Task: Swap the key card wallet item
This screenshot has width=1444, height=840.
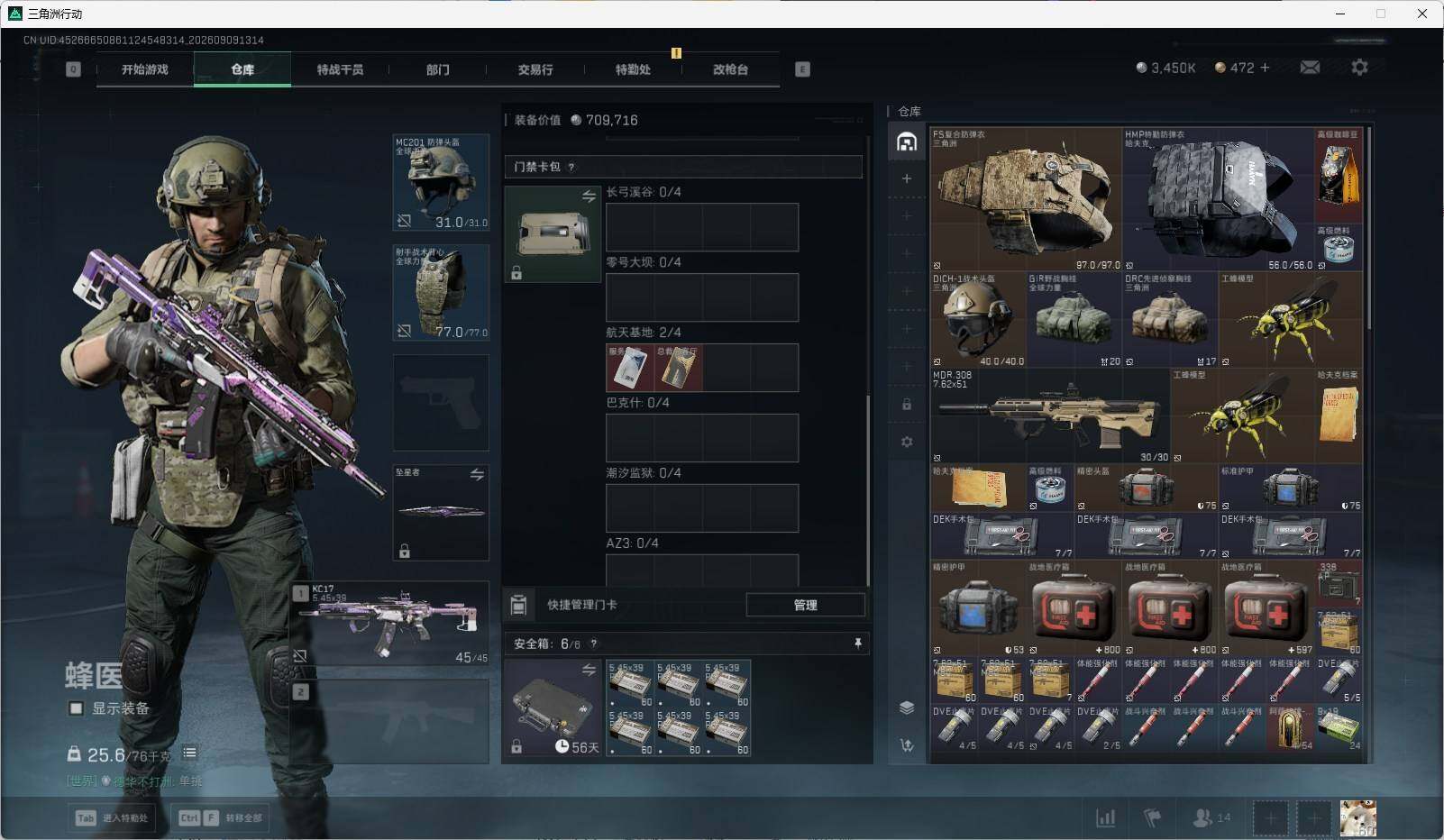Action: [x=589, y=196]
